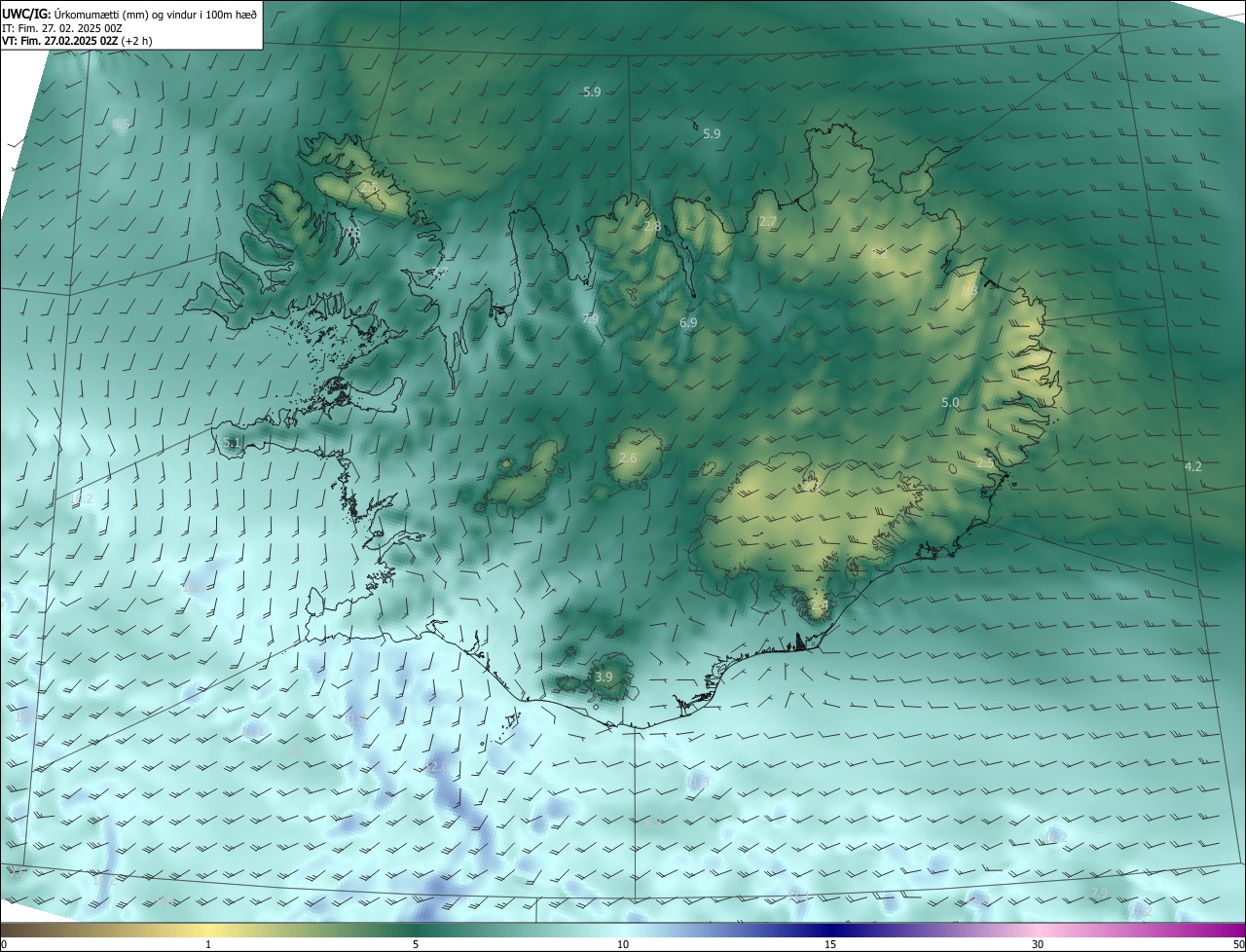Select the 2.7 value label on the map
Viewport: 1246px width, 952px height.
coord(768,222)
